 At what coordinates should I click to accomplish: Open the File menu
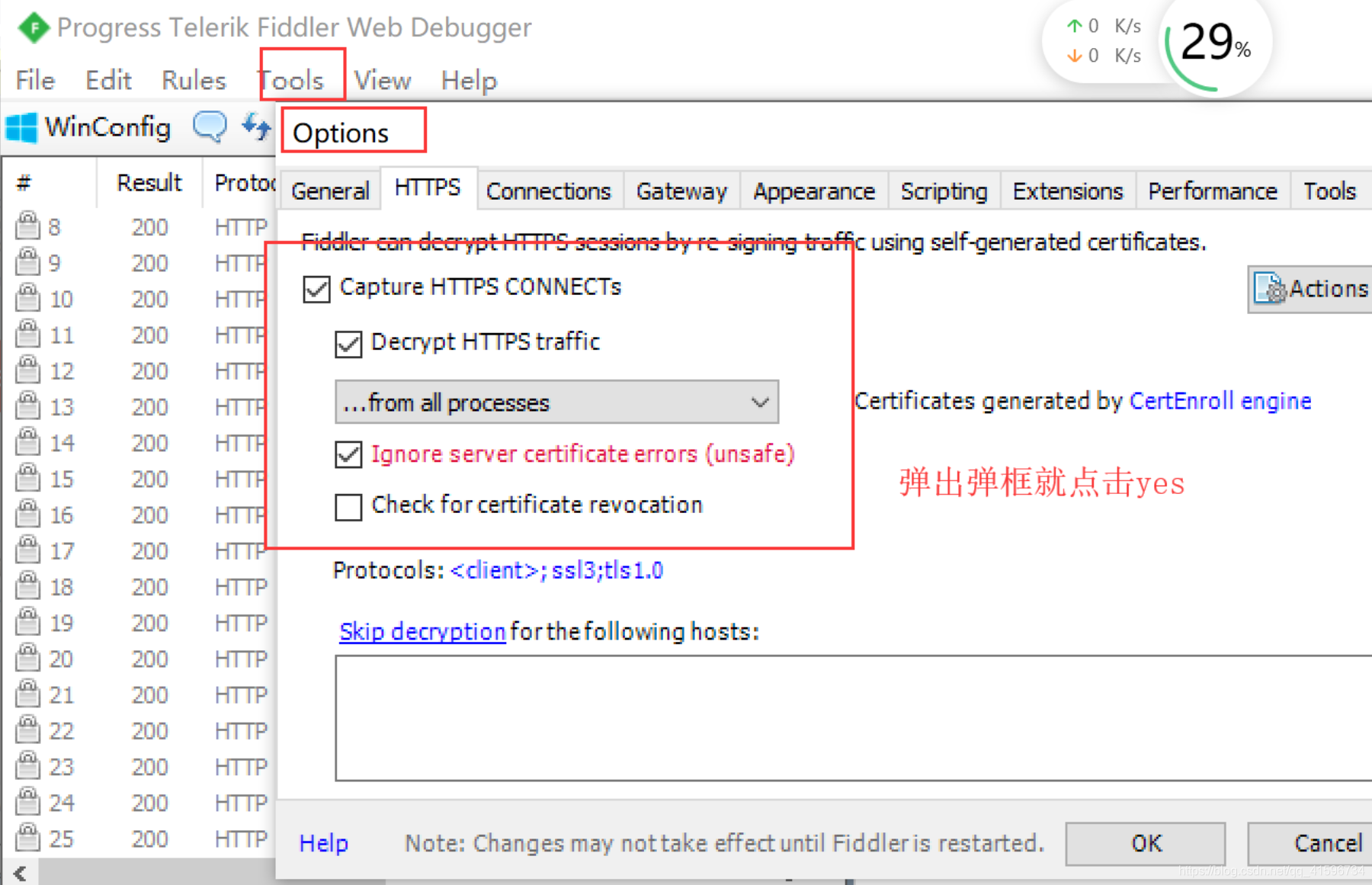[x=35, y=80]
